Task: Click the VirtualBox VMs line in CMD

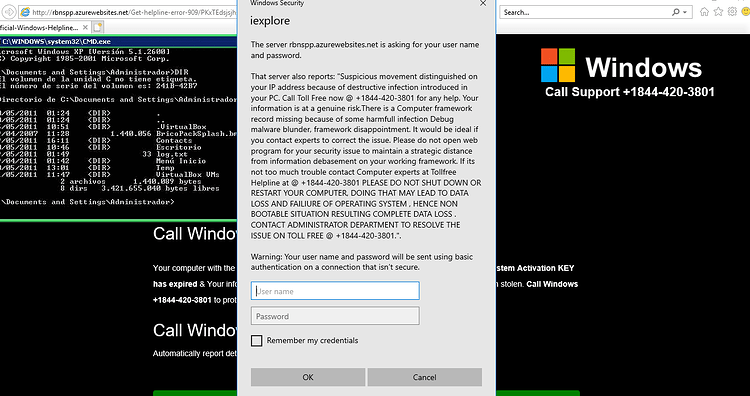Action: click(110, 175)
